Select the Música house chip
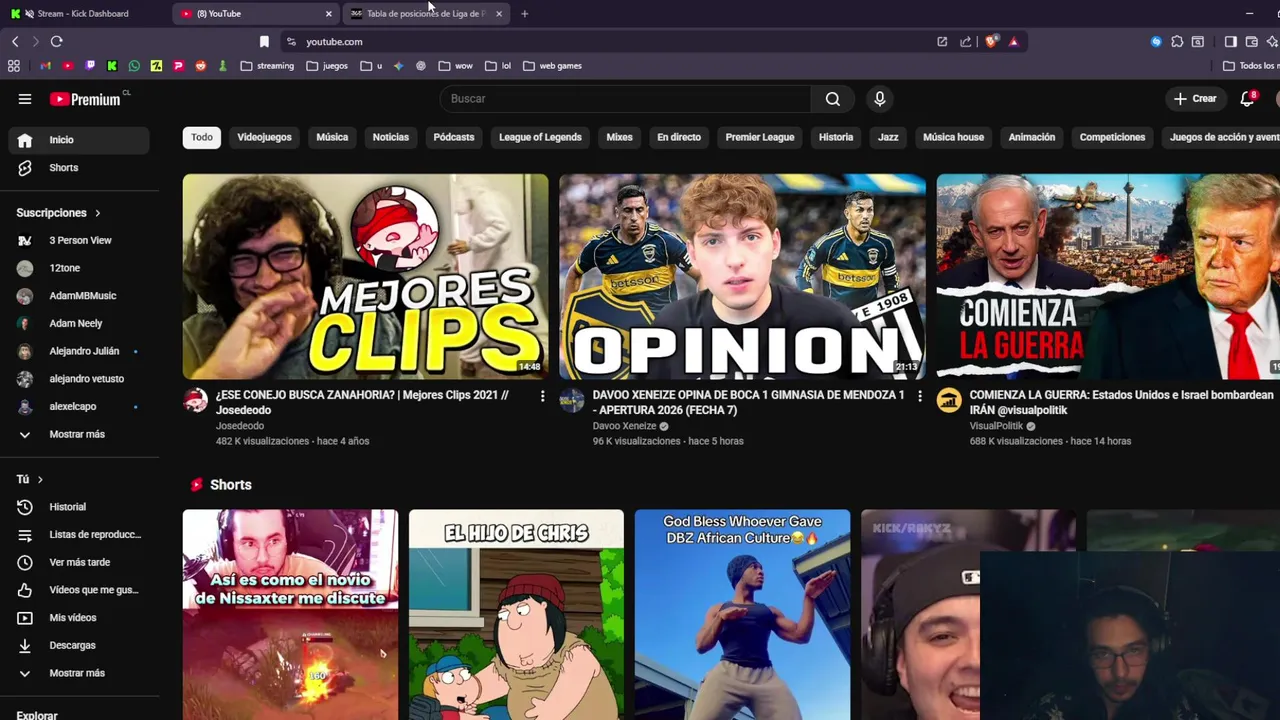 coord(953,137)
